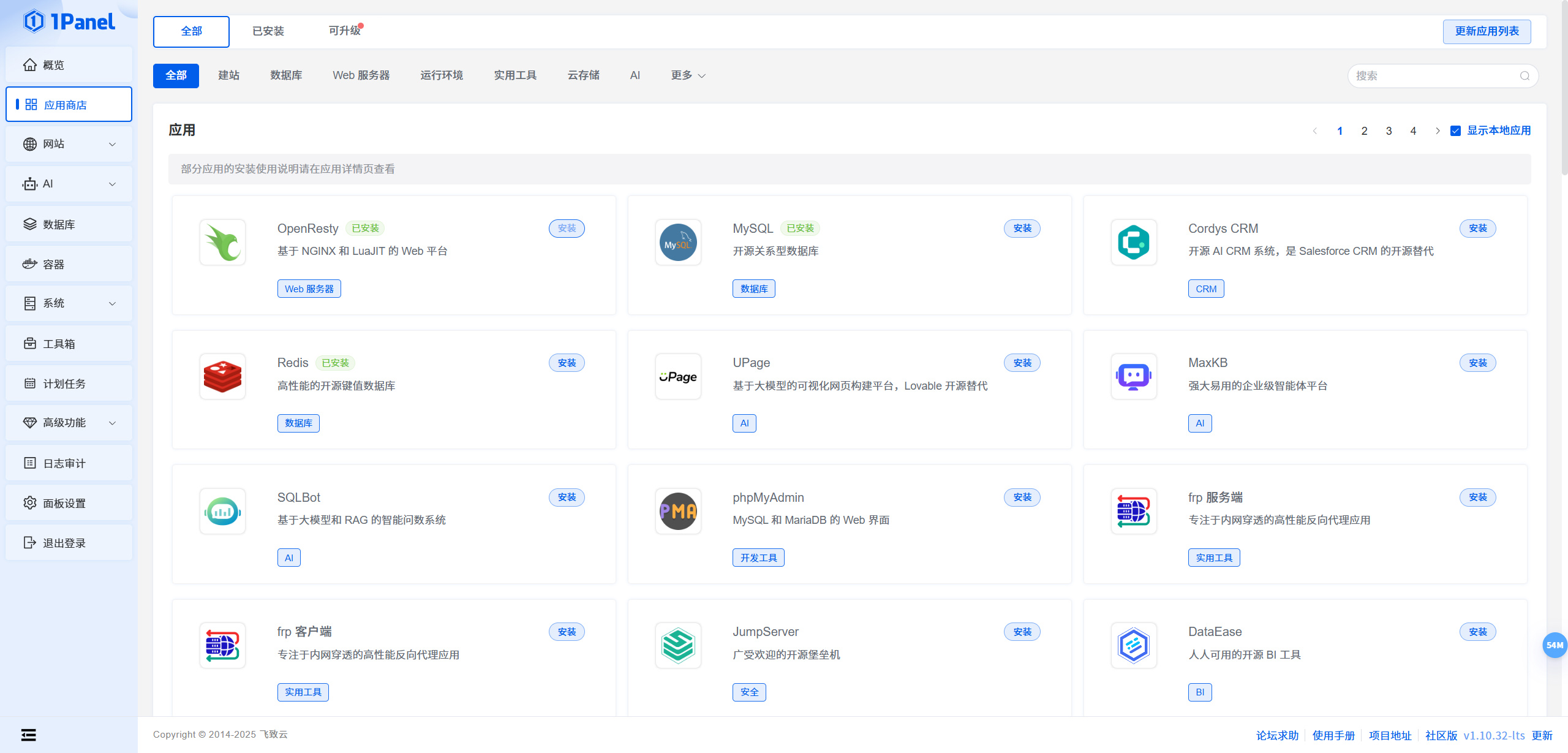The height and width of the screenshot is (753, 1568).
Task: Click the phpMyAdmin PMA icon
Action: [x=678, y=511]
